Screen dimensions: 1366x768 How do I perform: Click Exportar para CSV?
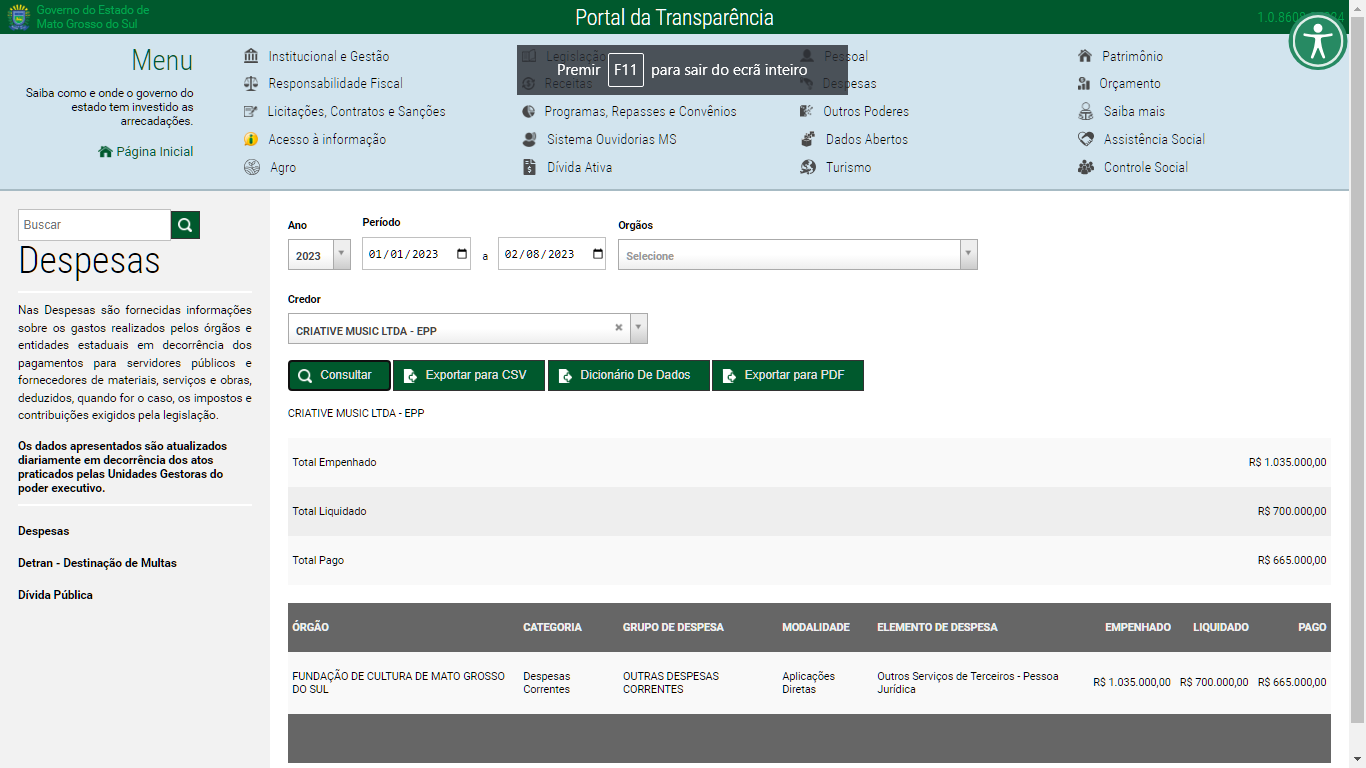point(469,375)
